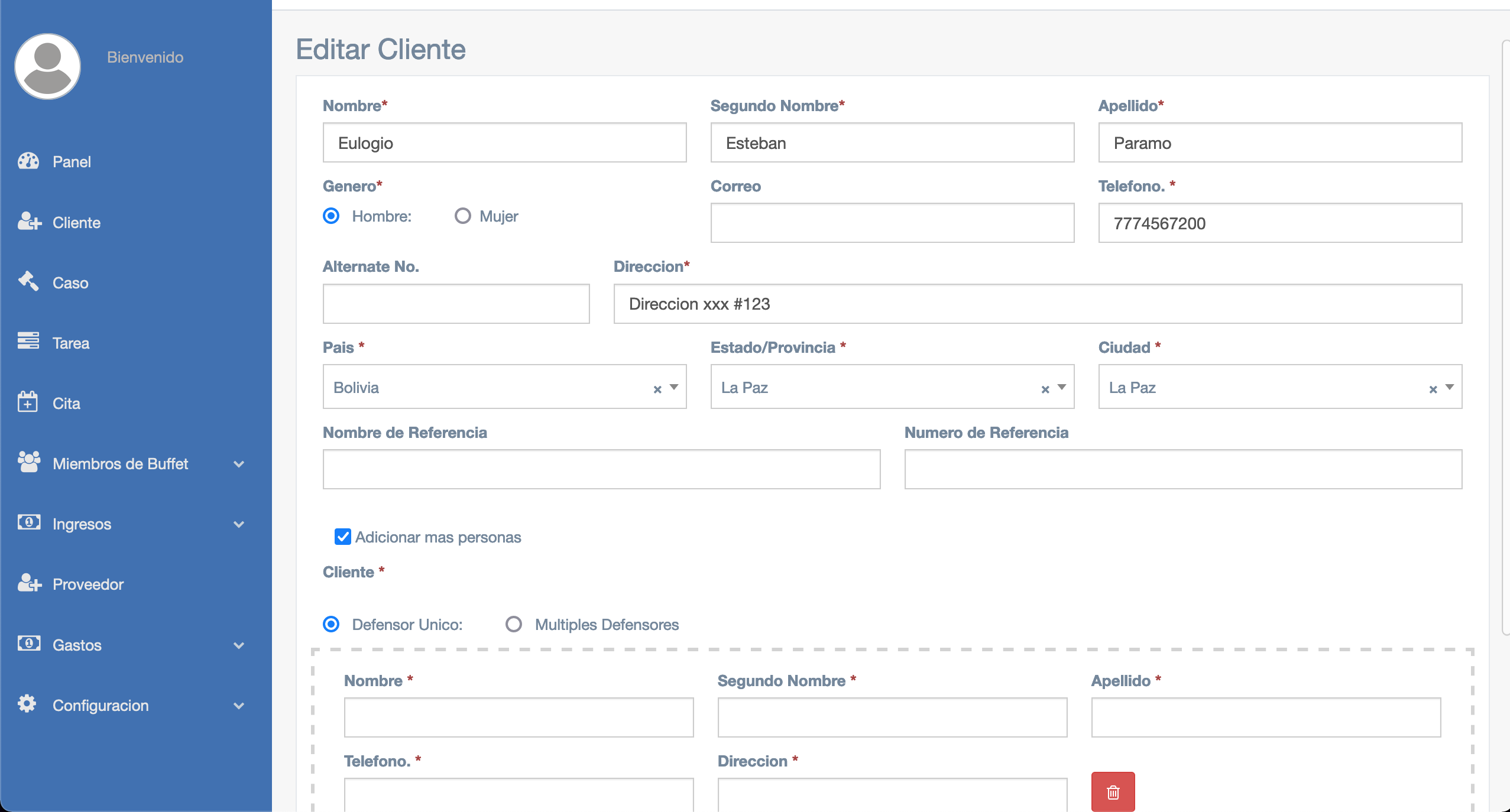
Task: Click the Panel dashboard gauge icon
Action: 28,161
